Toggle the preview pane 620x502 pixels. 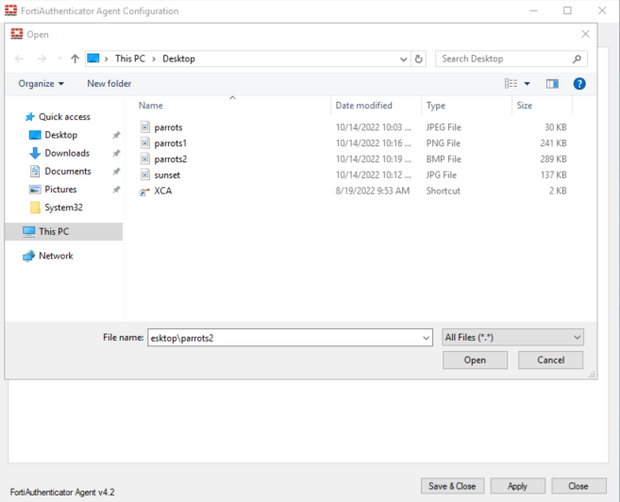(552, 83)
